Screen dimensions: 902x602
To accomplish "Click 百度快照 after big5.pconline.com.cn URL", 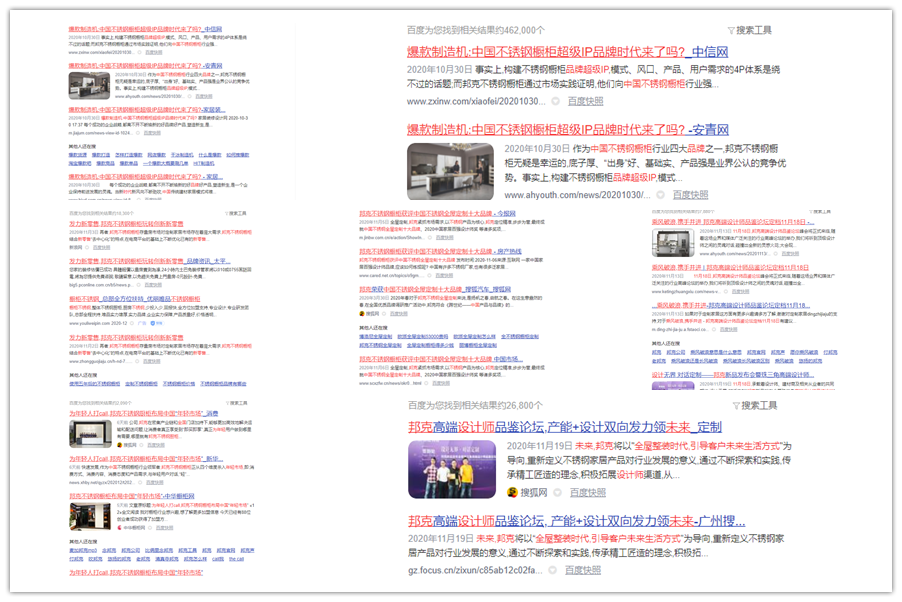I will (x=153, y=285).
